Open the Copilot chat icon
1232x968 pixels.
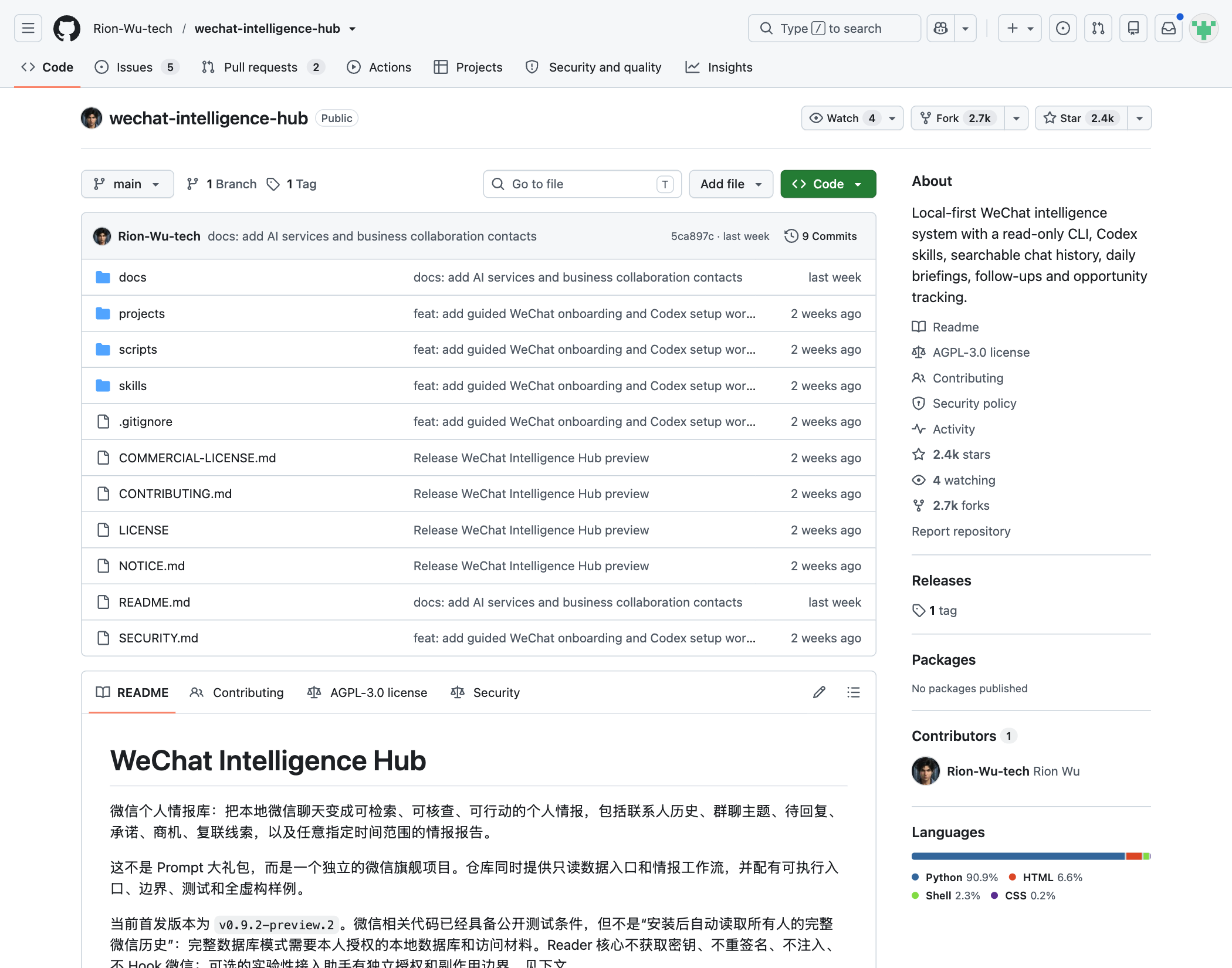point(940,28)
